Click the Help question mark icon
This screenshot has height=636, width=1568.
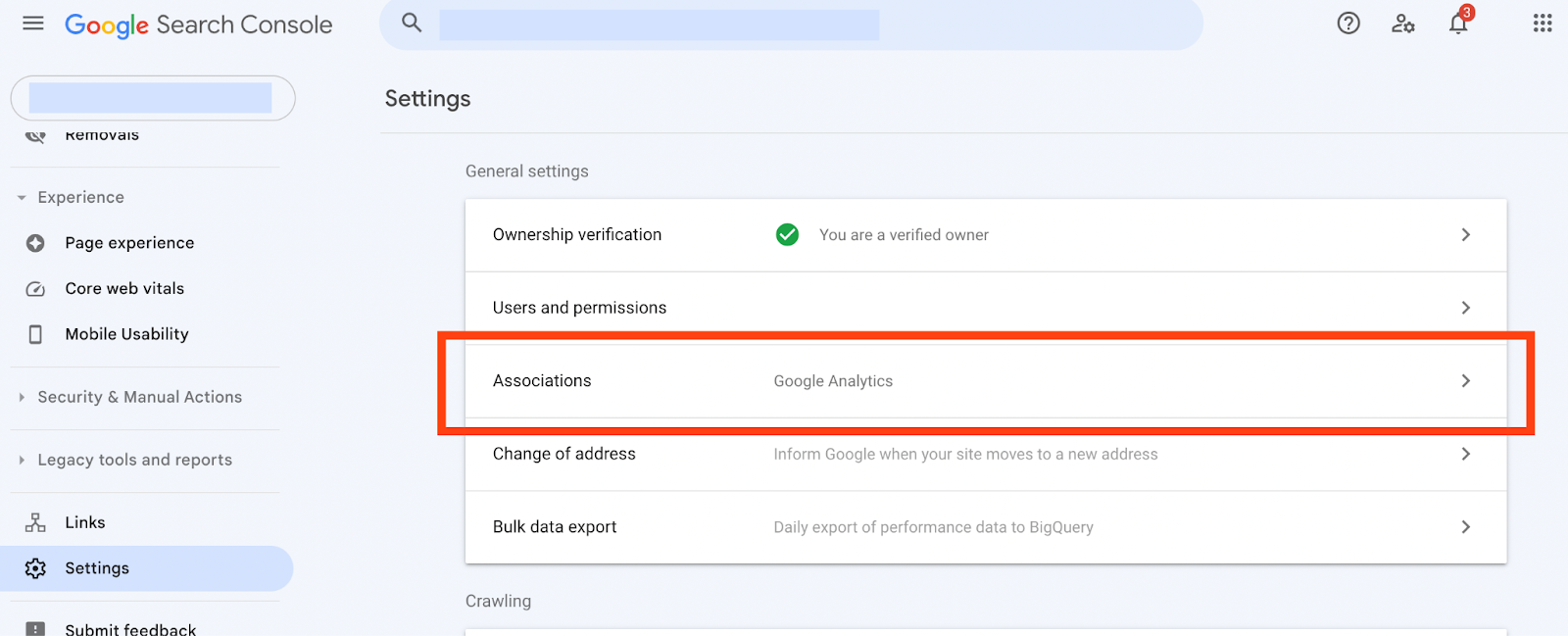point(1348,24)
